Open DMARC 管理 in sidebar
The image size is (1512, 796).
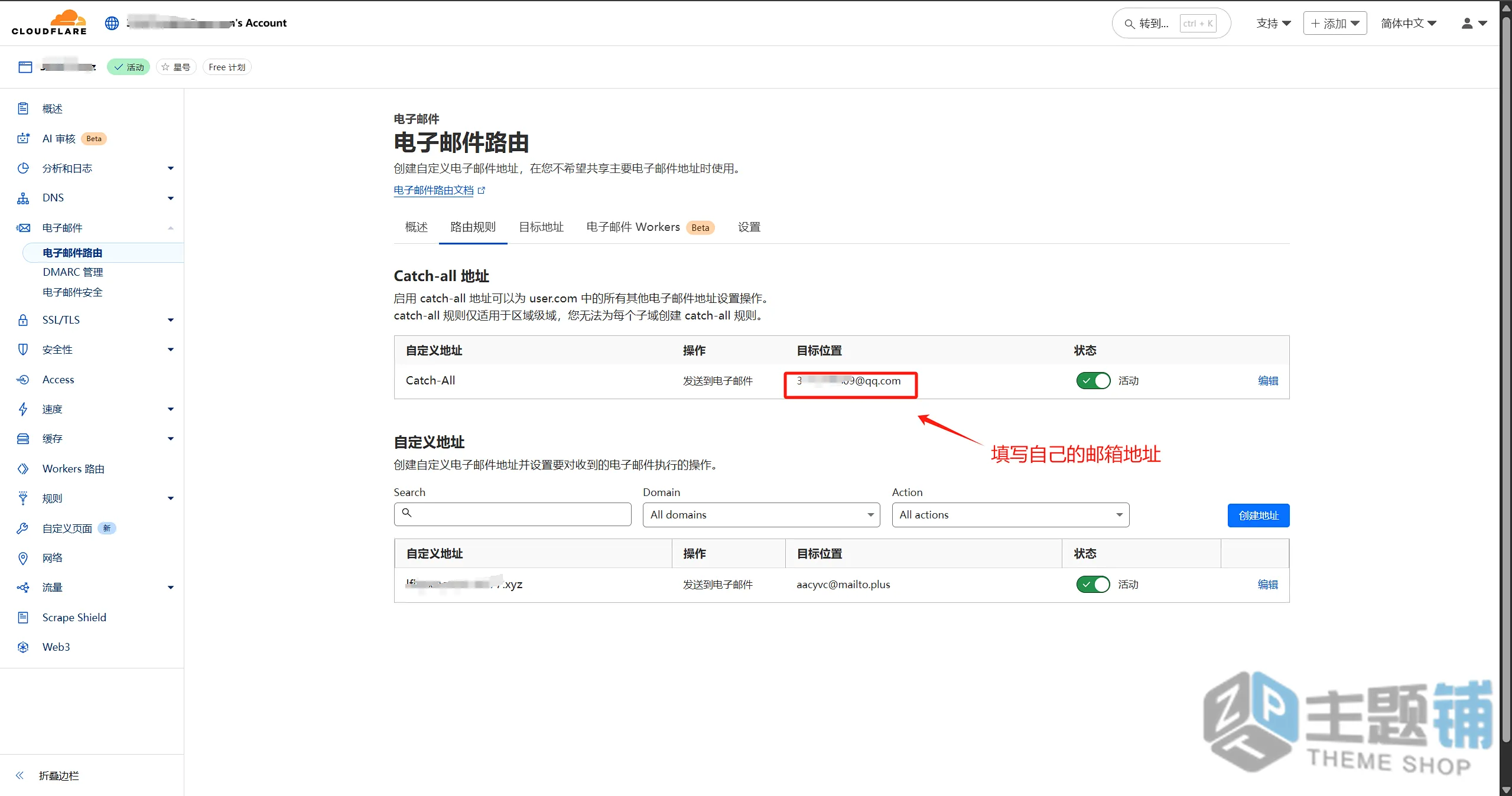pyautogui.click(x=73, y=272)
